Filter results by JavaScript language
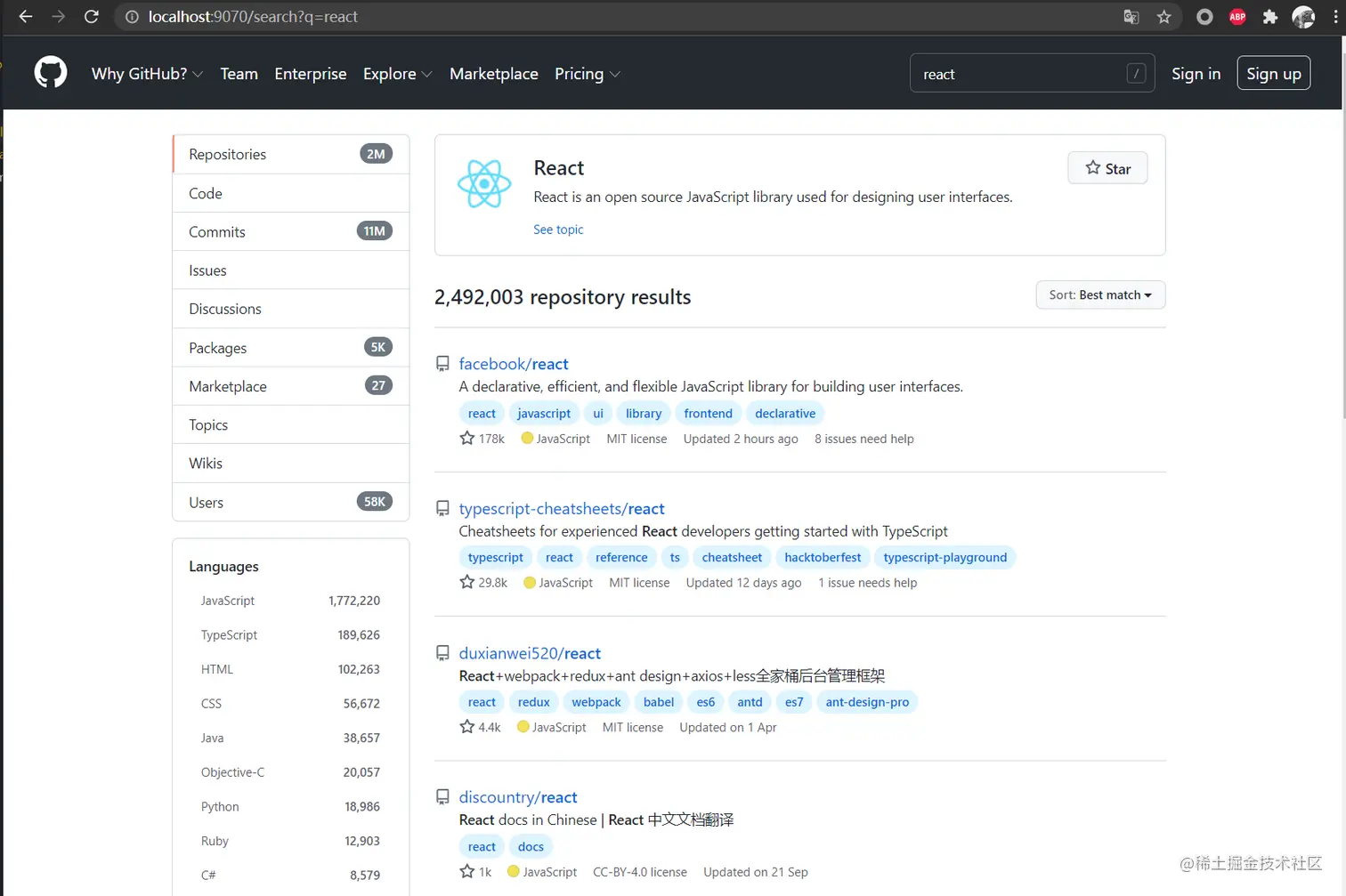Screen dimensions: 1346x896 tap(290, 601)
